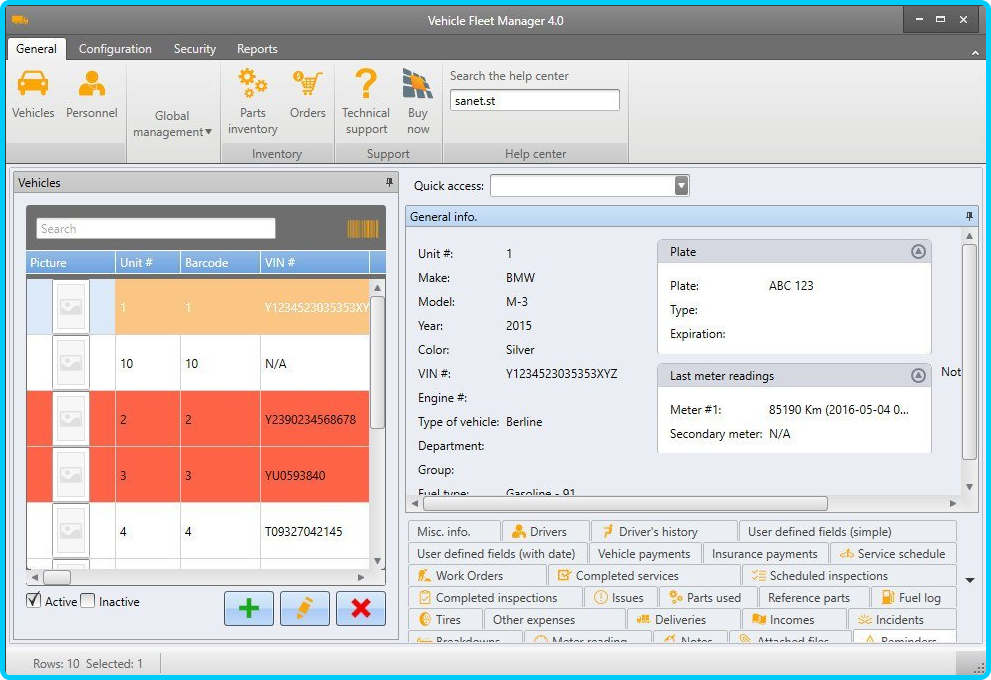Click the help center search field

pos(534,100)
